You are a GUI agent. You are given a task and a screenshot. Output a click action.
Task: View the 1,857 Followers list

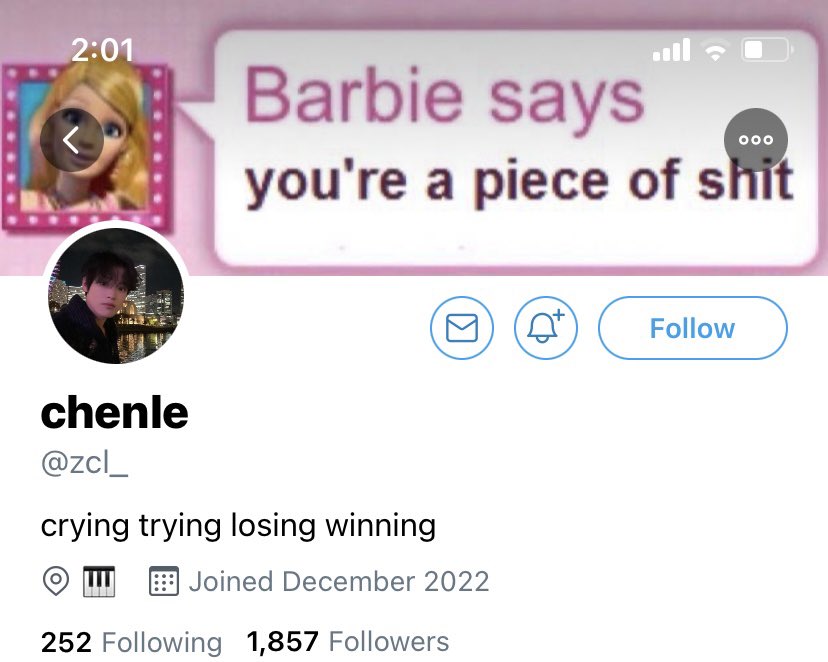pos(348,642)
